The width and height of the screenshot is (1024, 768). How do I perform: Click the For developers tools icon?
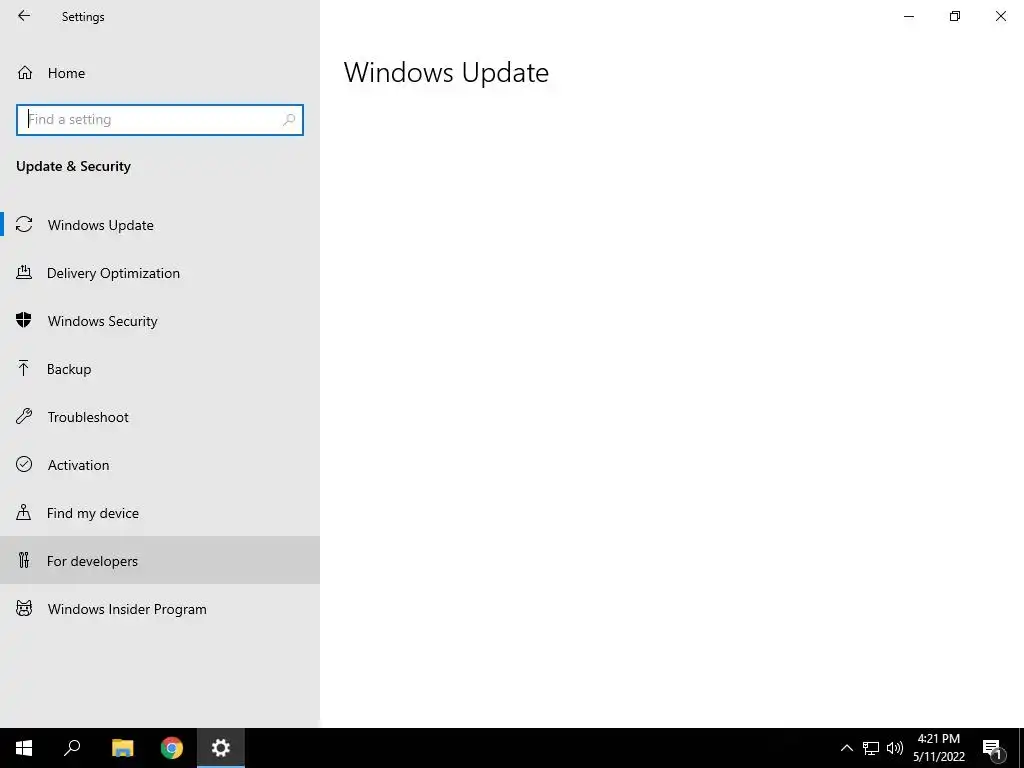click(x=24, y=560)
